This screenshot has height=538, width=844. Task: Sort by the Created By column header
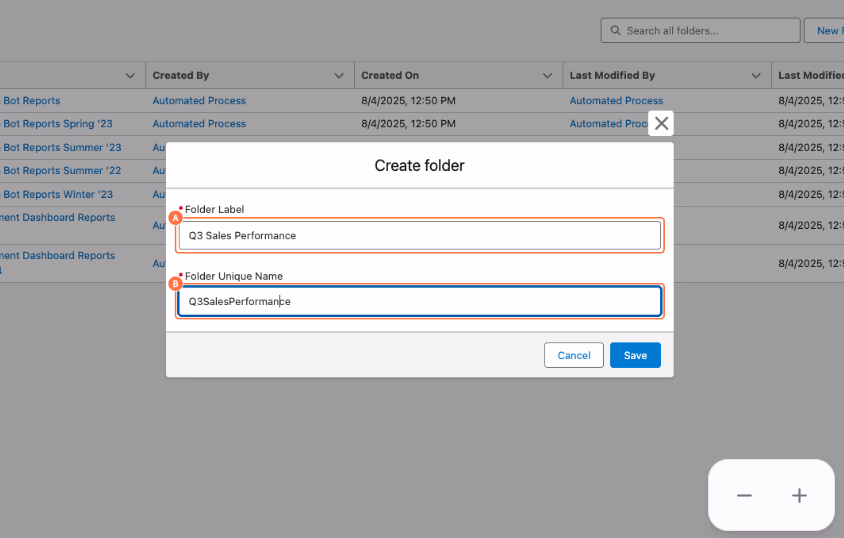click(181, 75)
